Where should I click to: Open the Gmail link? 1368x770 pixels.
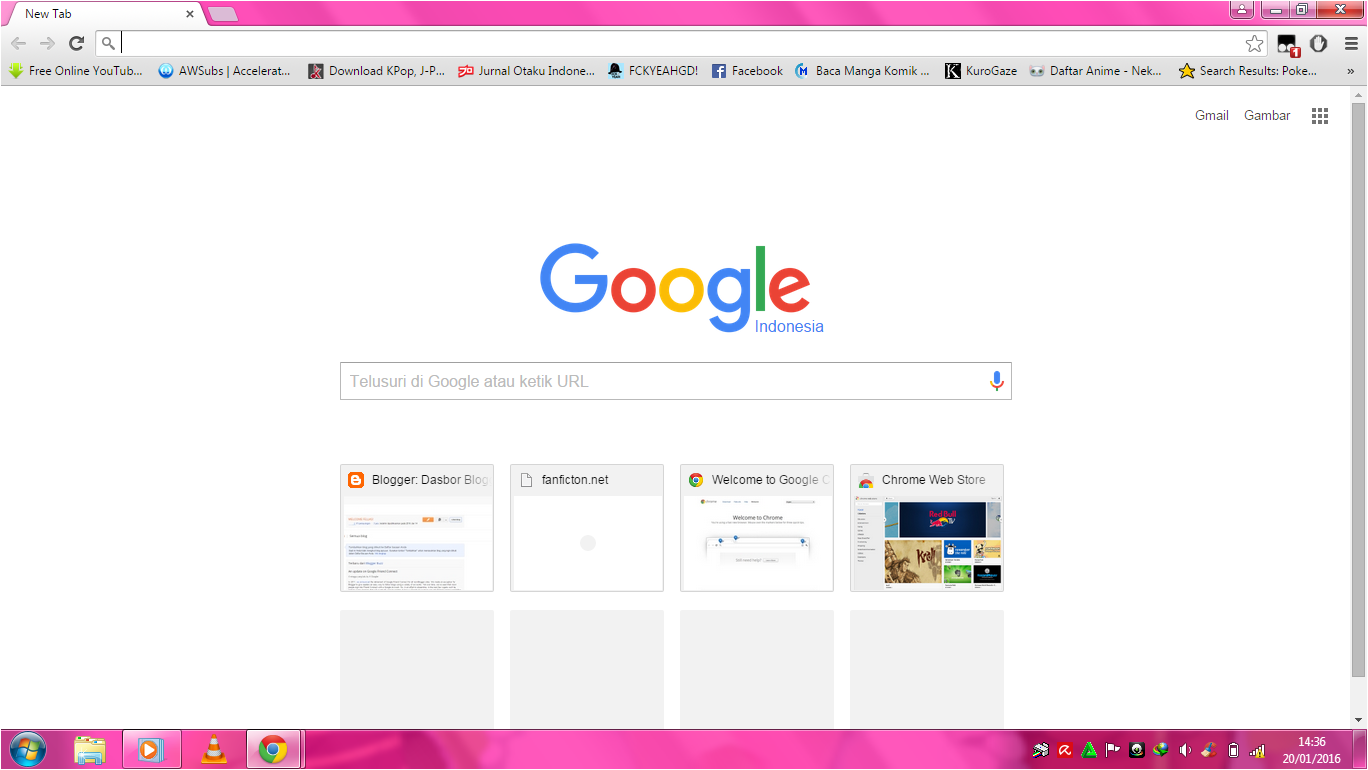1212,115
